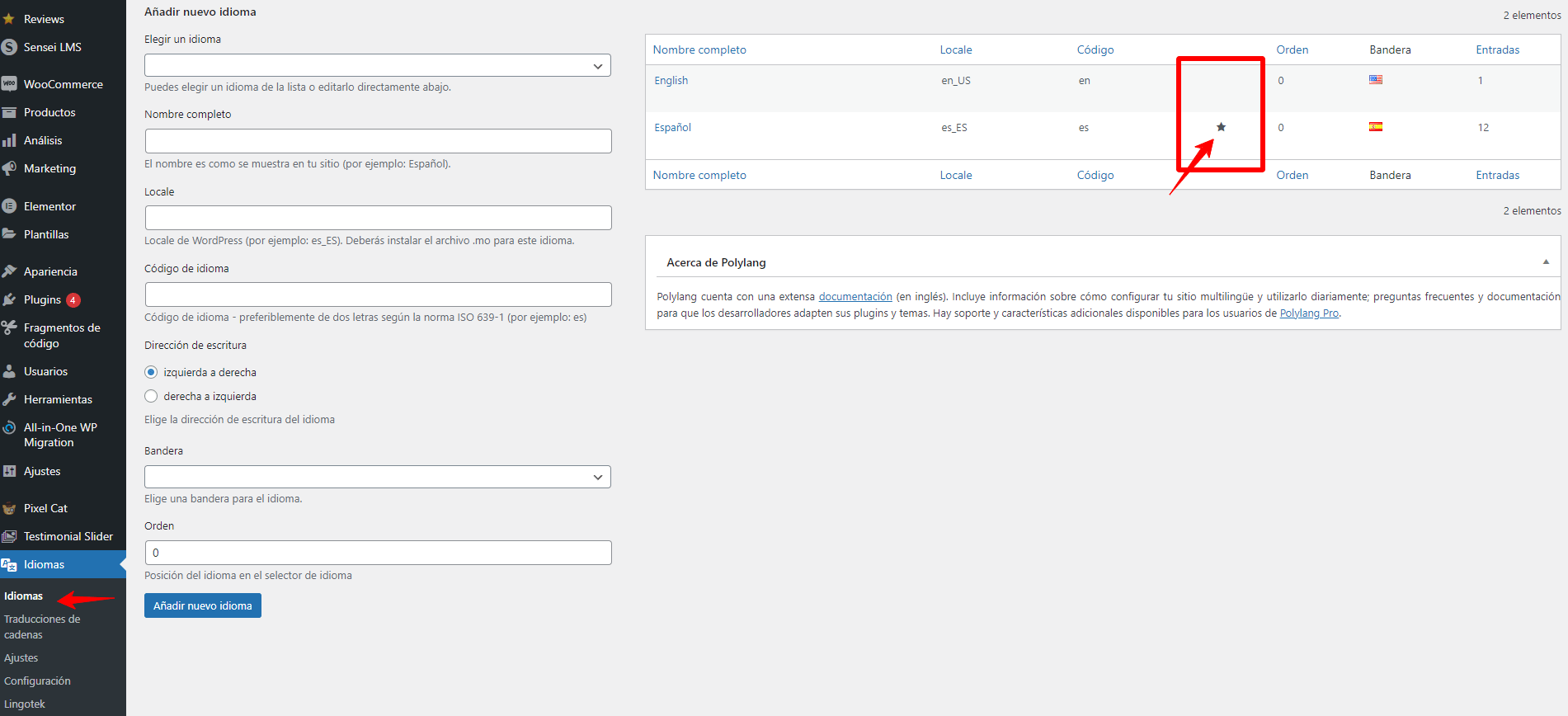Screen dimensions: 1568x716
Task: Click the WooCommerce logo icon
Action: tap(9, 84)
